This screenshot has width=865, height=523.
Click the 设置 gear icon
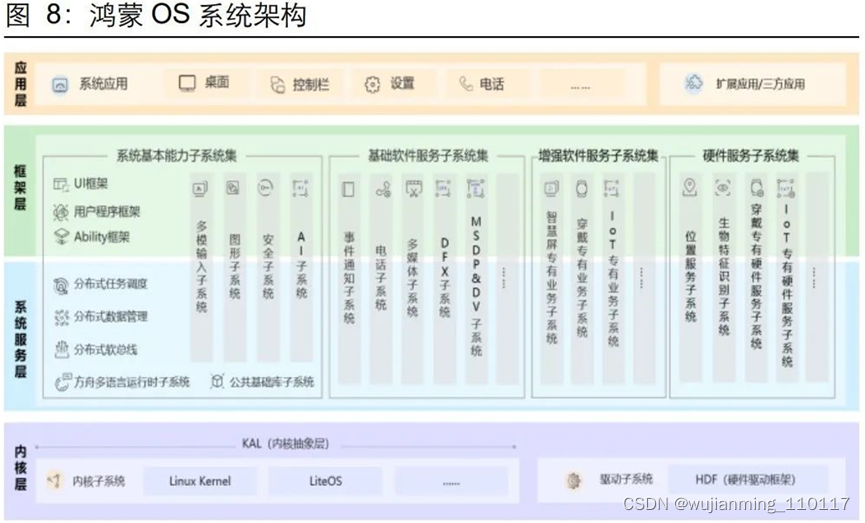point(372,84)
